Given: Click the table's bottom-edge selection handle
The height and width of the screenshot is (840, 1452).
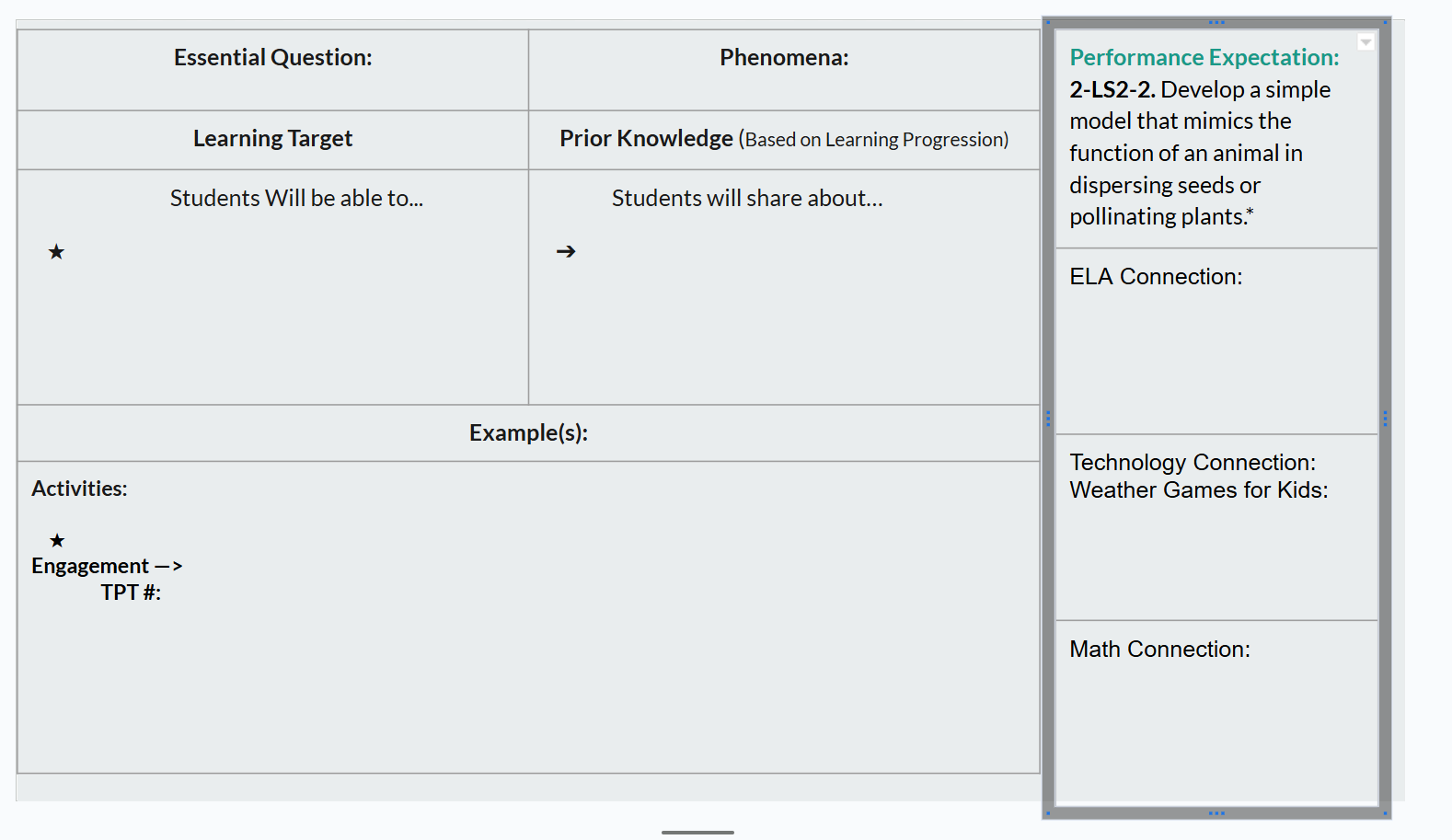Looking at the screenshot, I should click(x=1216, y=813).
